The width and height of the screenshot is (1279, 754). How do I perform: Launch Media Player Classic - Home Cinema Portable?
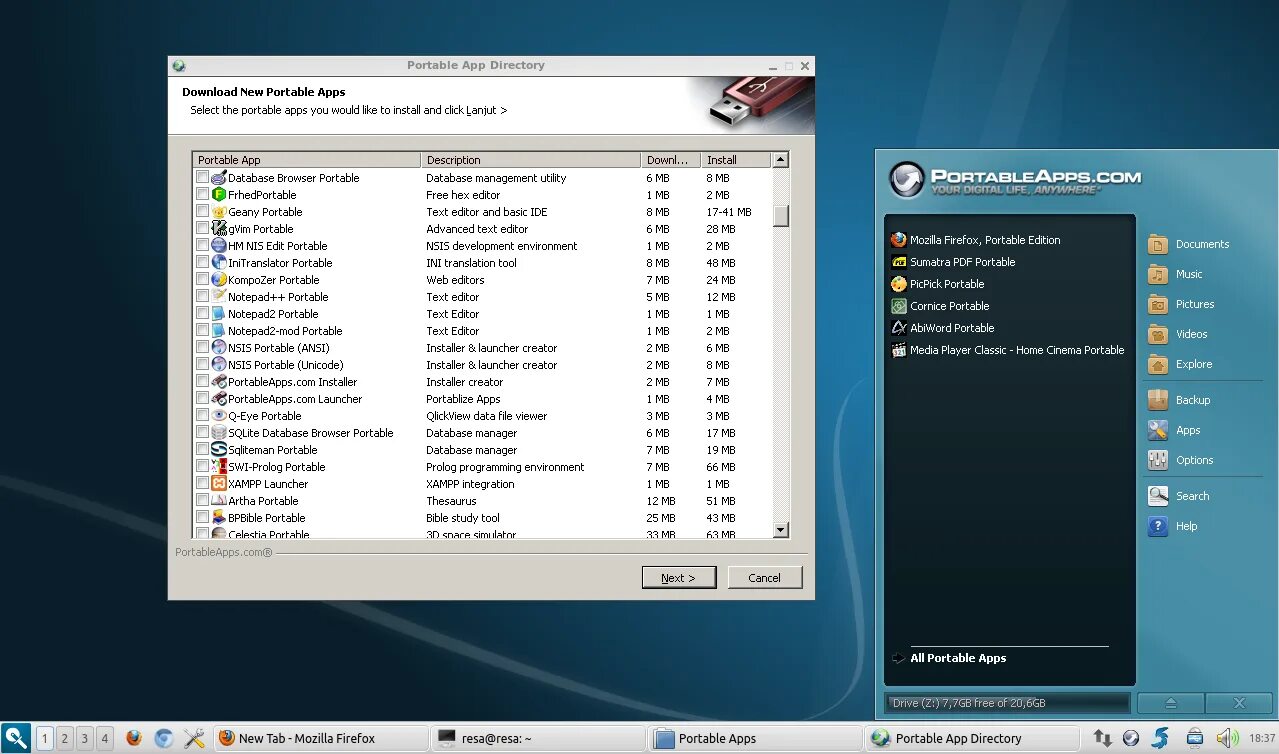1007,350
